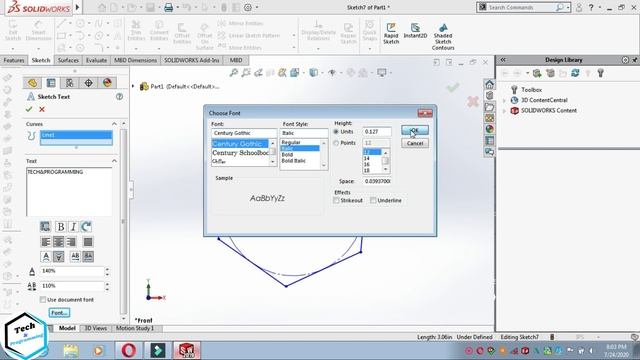
Task: Open the ConfigurationManager tab icon
Action: [x=70, y=83]
